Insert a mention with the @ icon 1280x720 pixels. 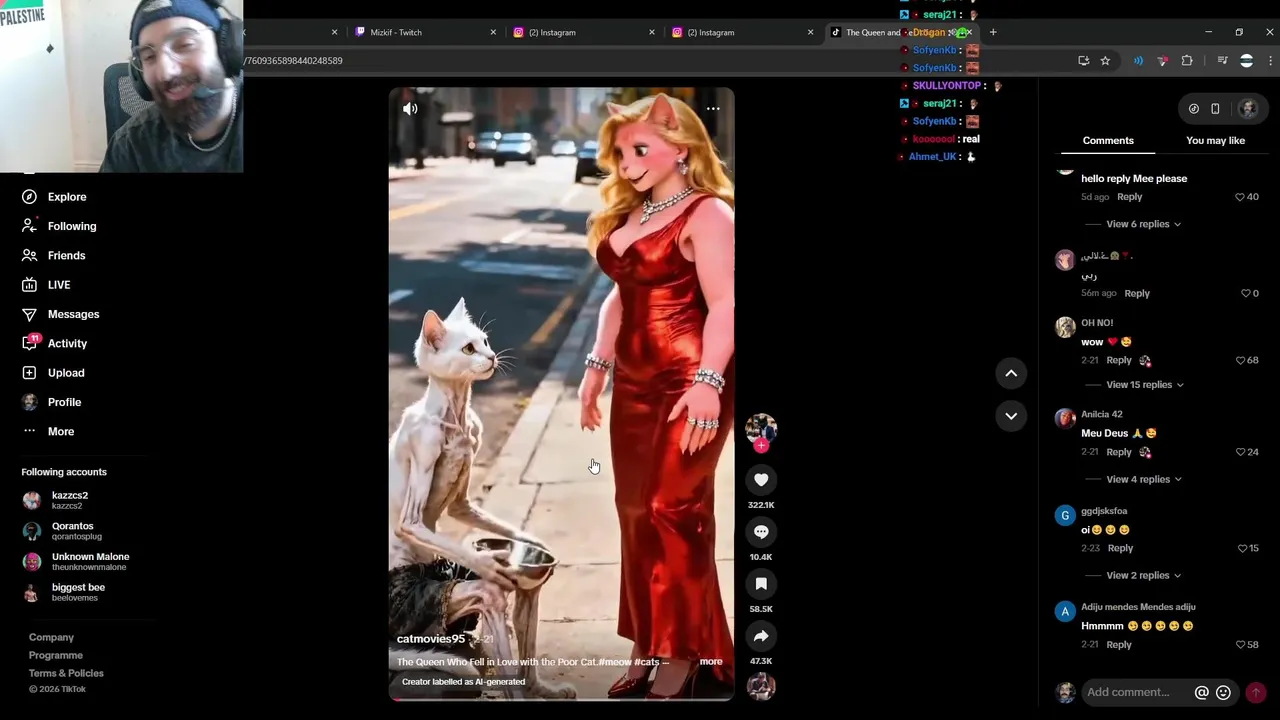[1202, 692]
